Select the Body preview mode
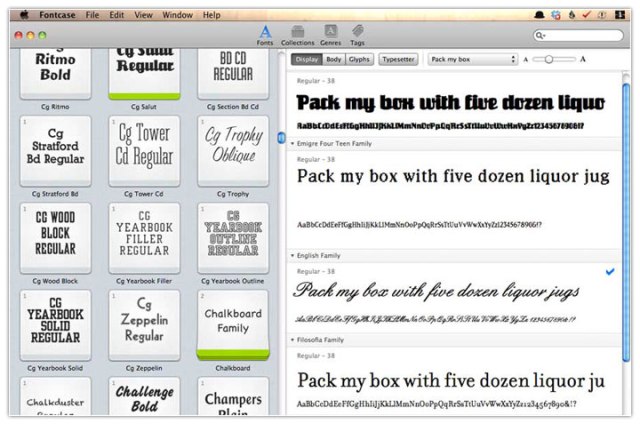This screenshot has height=424, width=640. 333,59
